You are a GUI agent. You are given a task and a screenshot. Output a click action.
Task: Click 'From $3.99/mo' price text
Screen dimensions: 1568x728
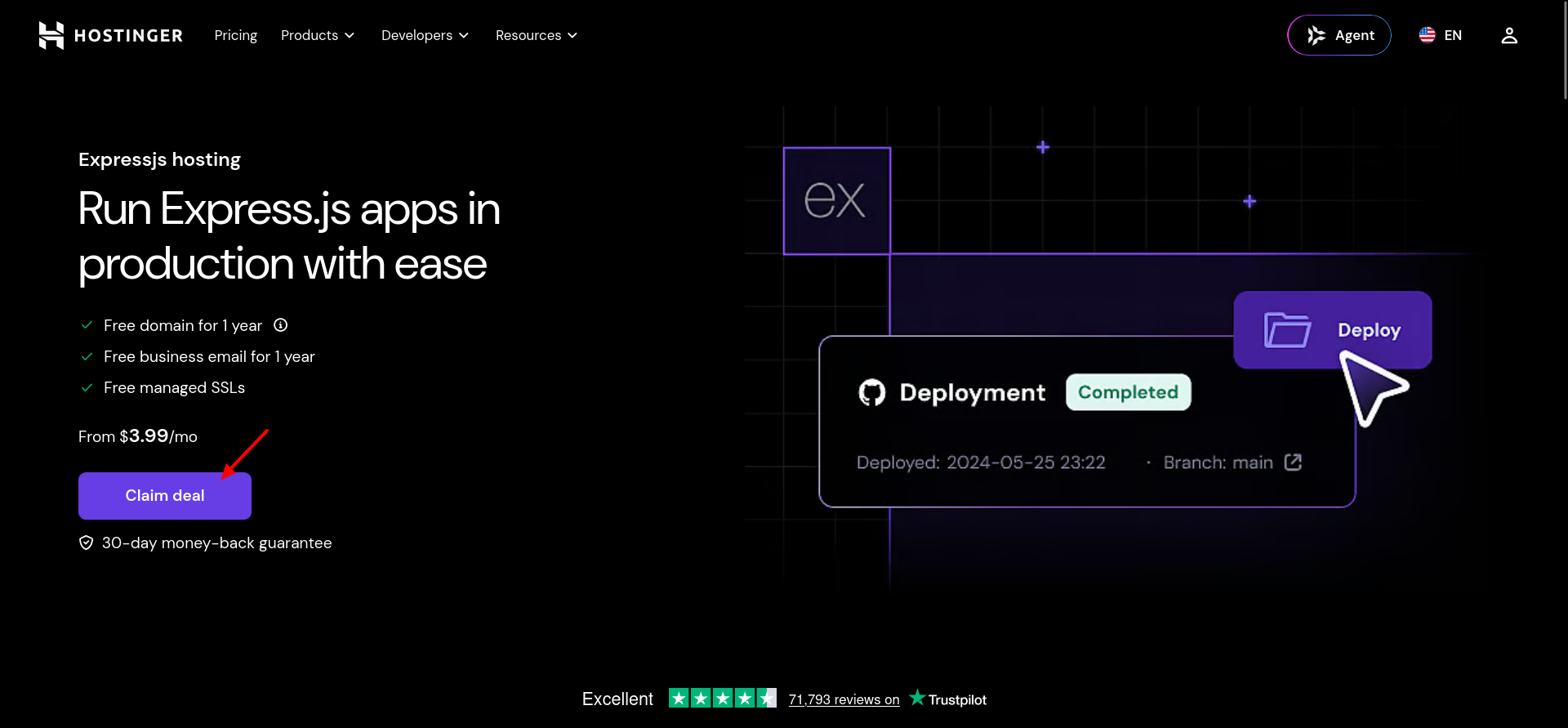point(138,436)
